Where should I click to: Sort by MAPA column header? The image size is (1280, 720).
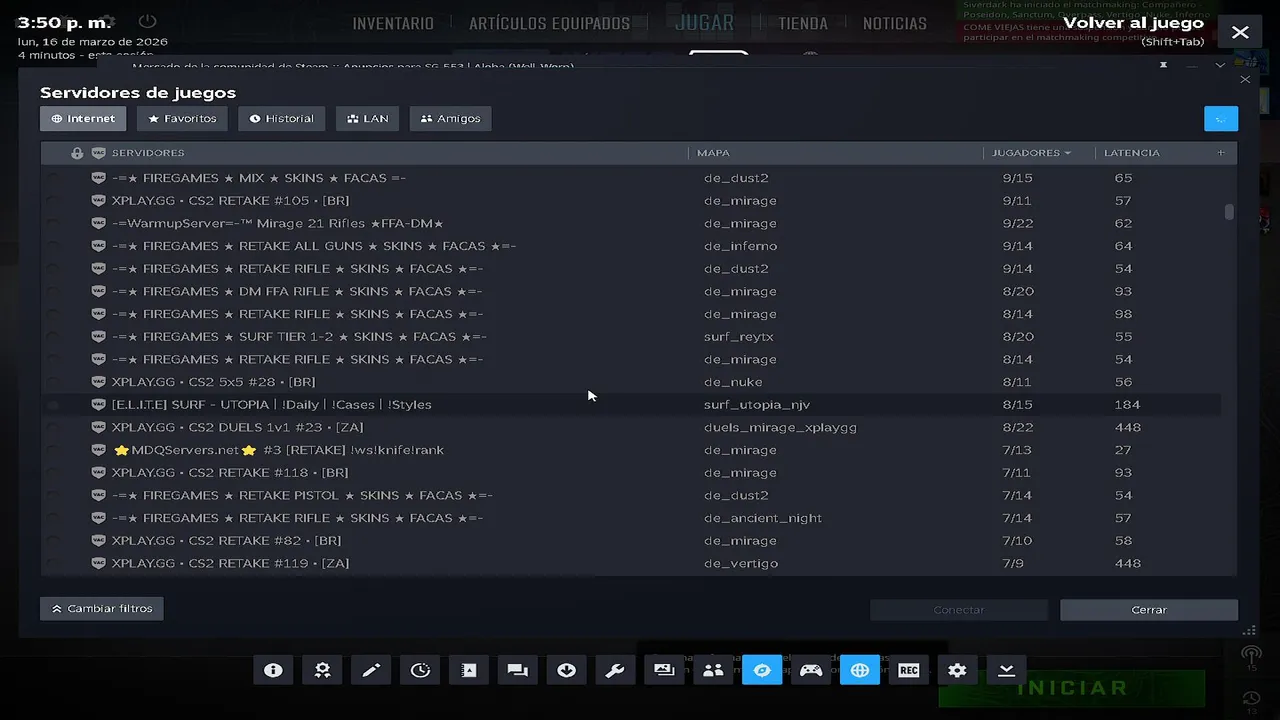point(713,153)
